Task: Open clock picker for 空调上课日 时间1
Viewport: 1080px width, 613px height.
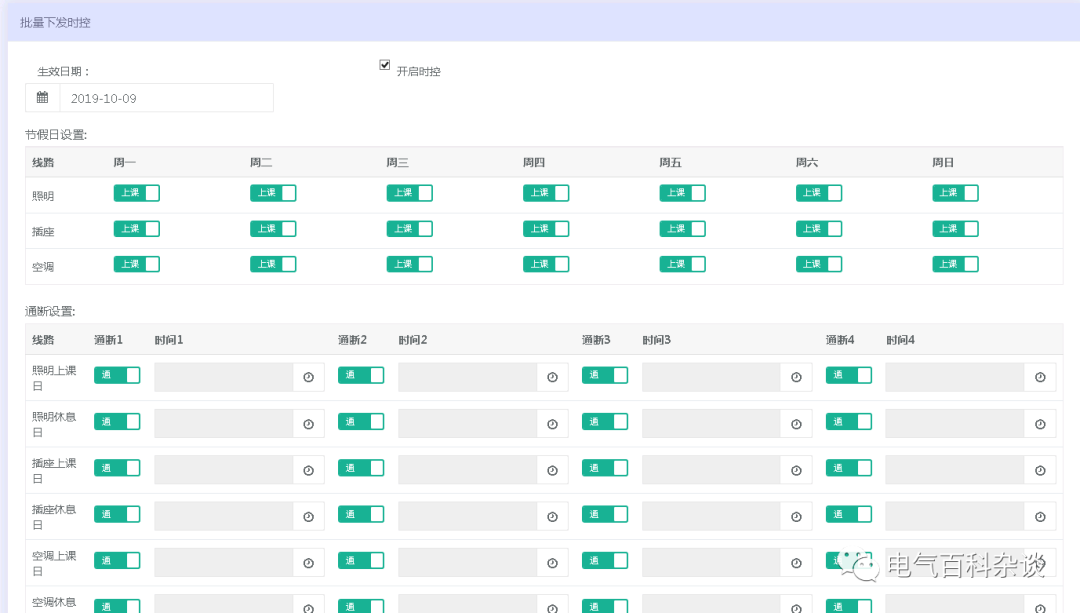Action: coord(309,563)
